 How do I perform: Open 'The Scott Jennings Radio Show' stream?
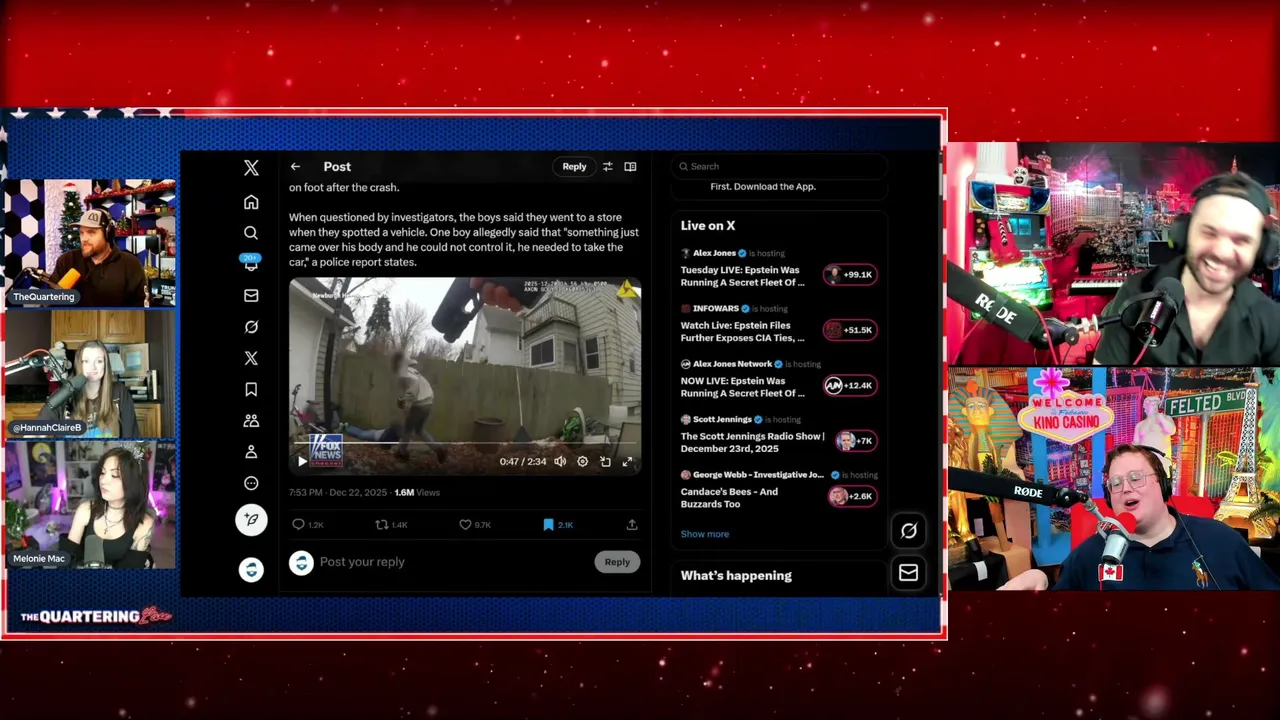click(753, 442)
